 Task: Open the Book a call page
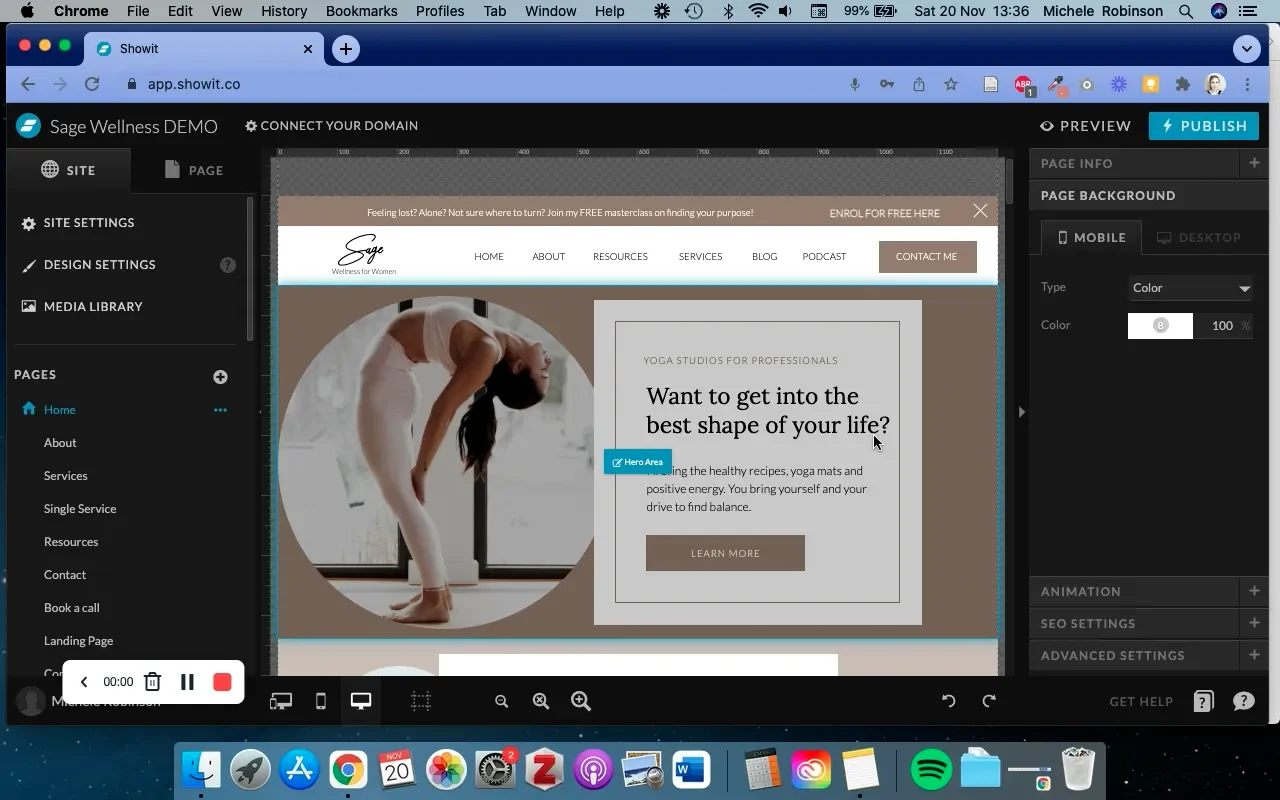click(x=72, y=608)
